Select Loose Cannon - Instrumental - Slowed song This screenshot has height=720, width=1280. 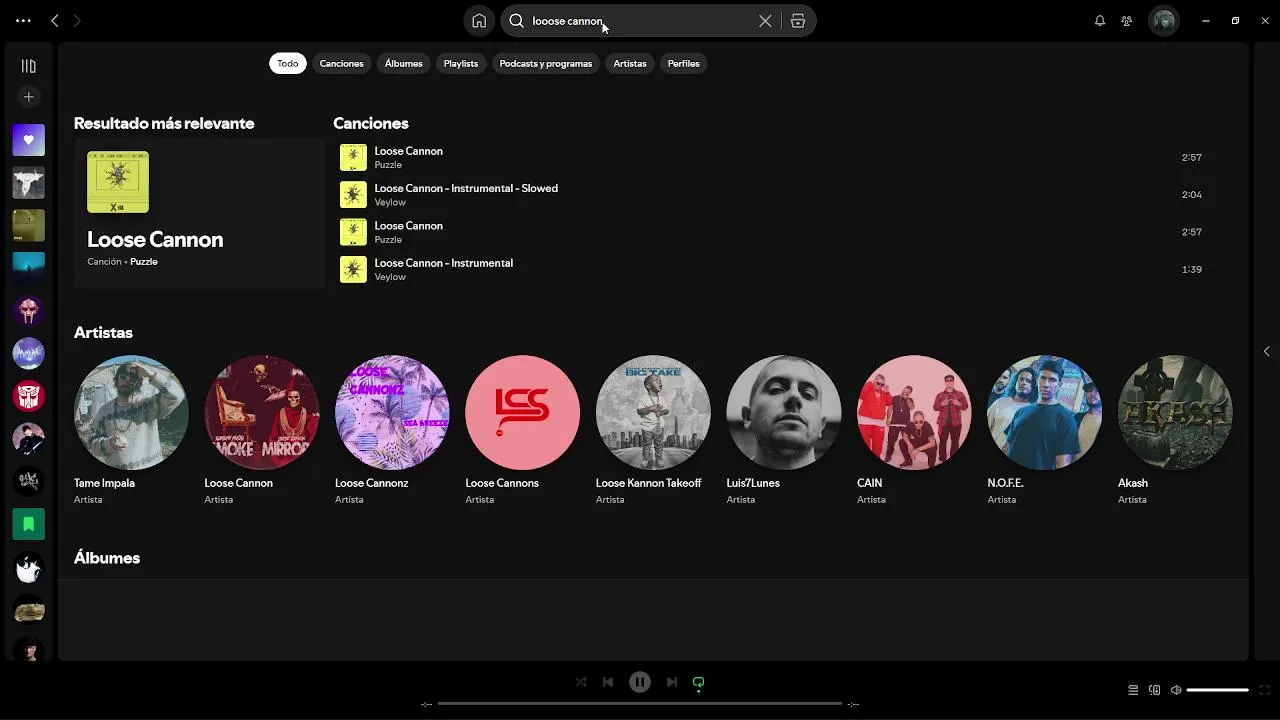(x=770, y=195)
